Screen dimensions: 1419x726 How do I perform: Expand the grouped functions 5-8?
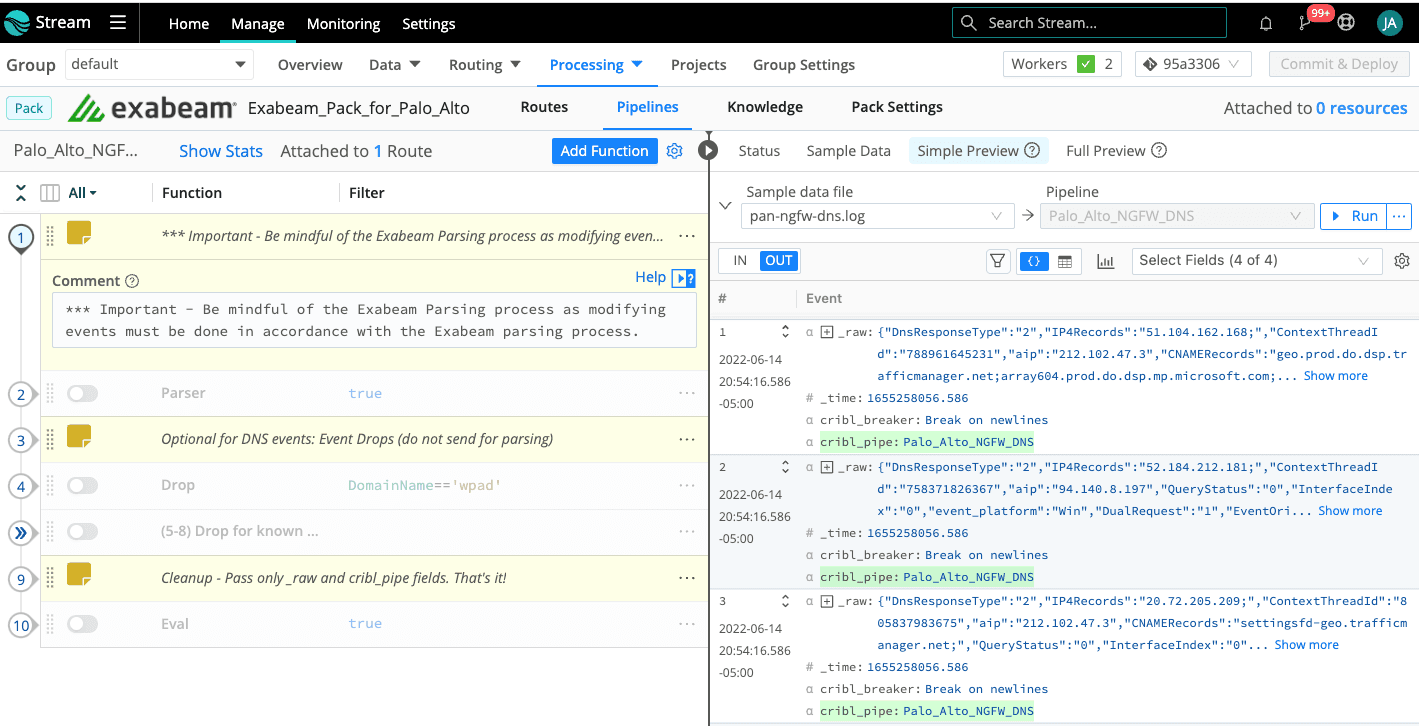pos(21,532)
